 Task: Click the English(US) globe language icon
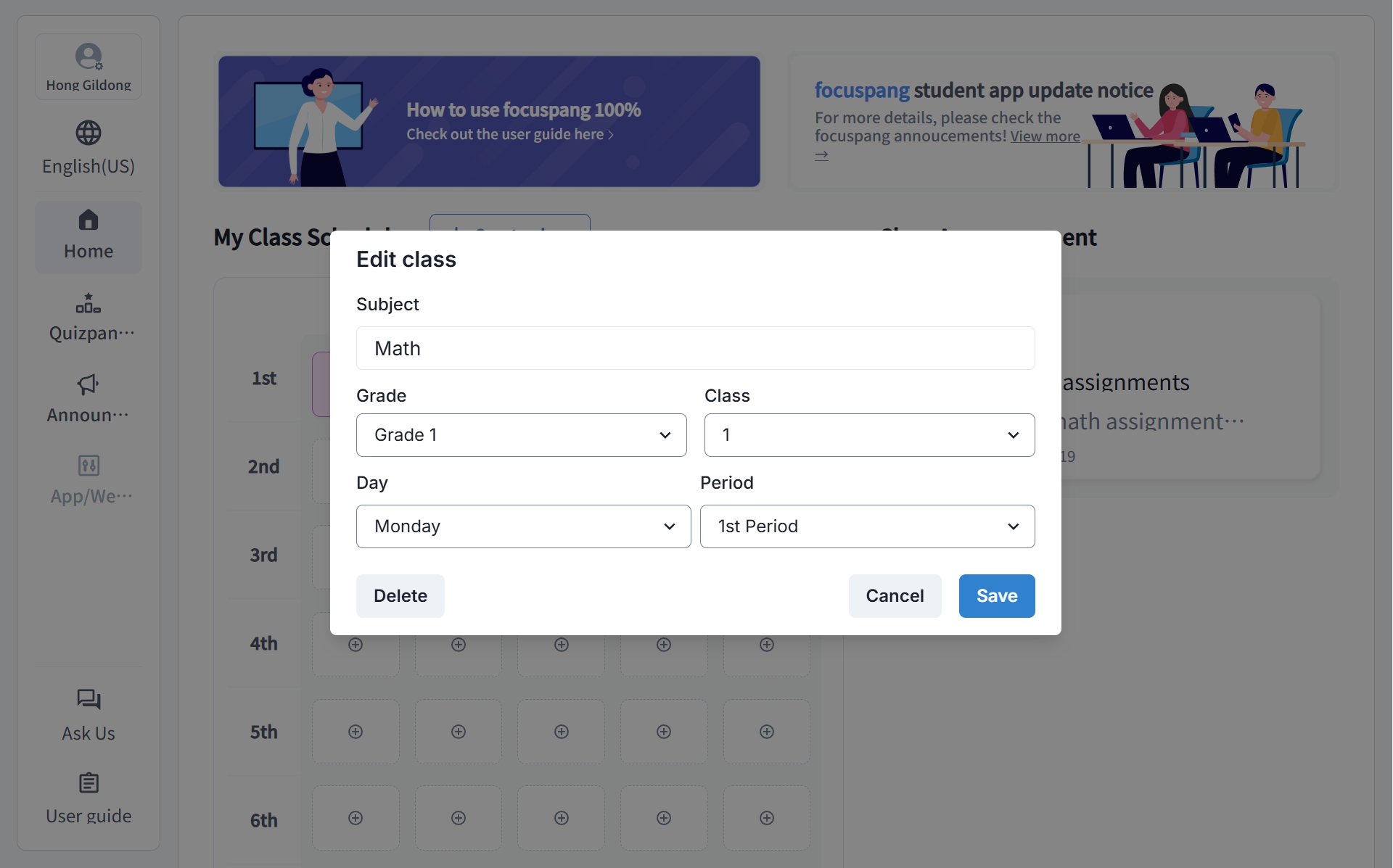(x=89, y=133)
